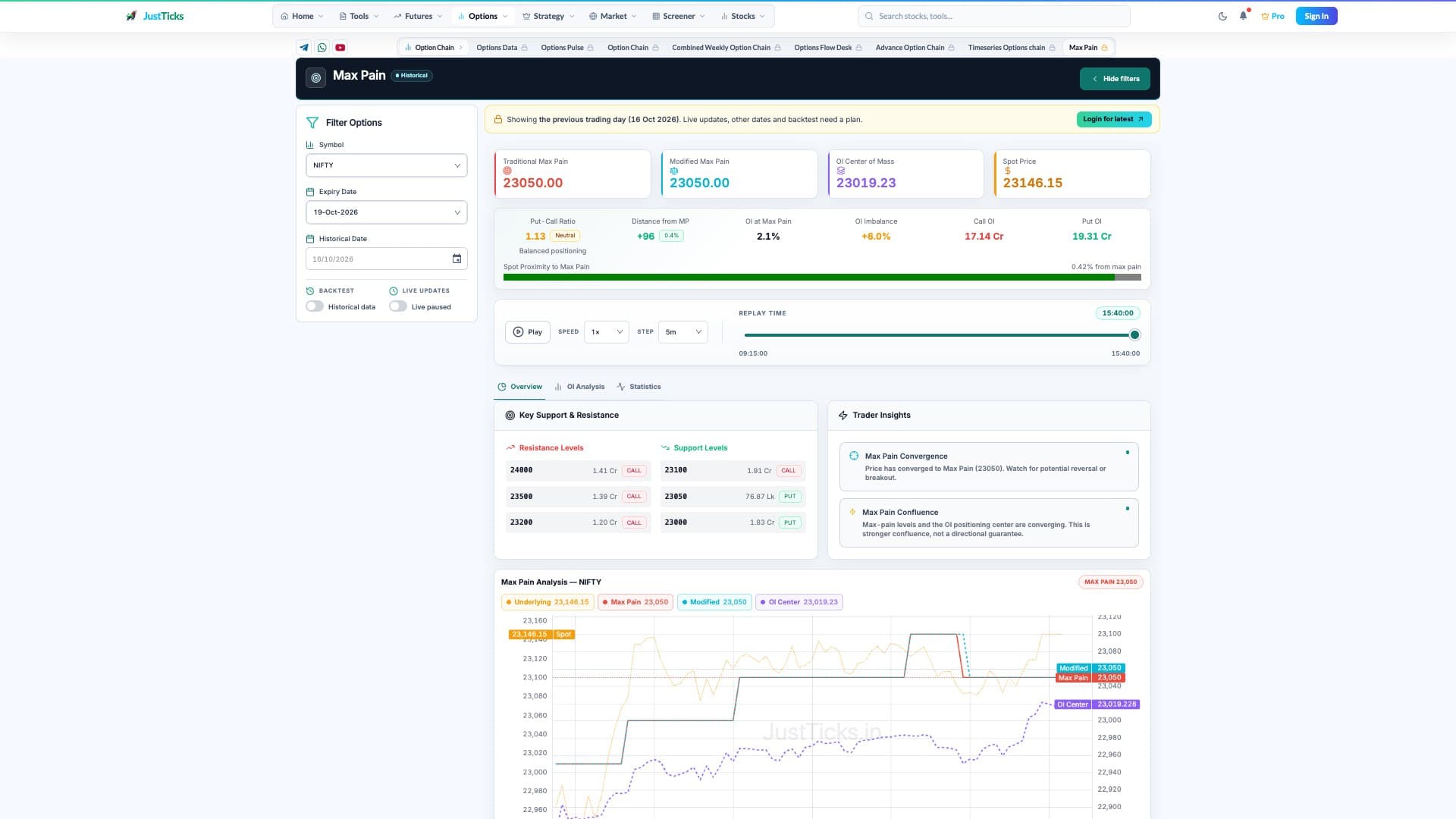Open the Strategy menu
The height and width of the screenshot is (819, 1456).
pos(548,16)
